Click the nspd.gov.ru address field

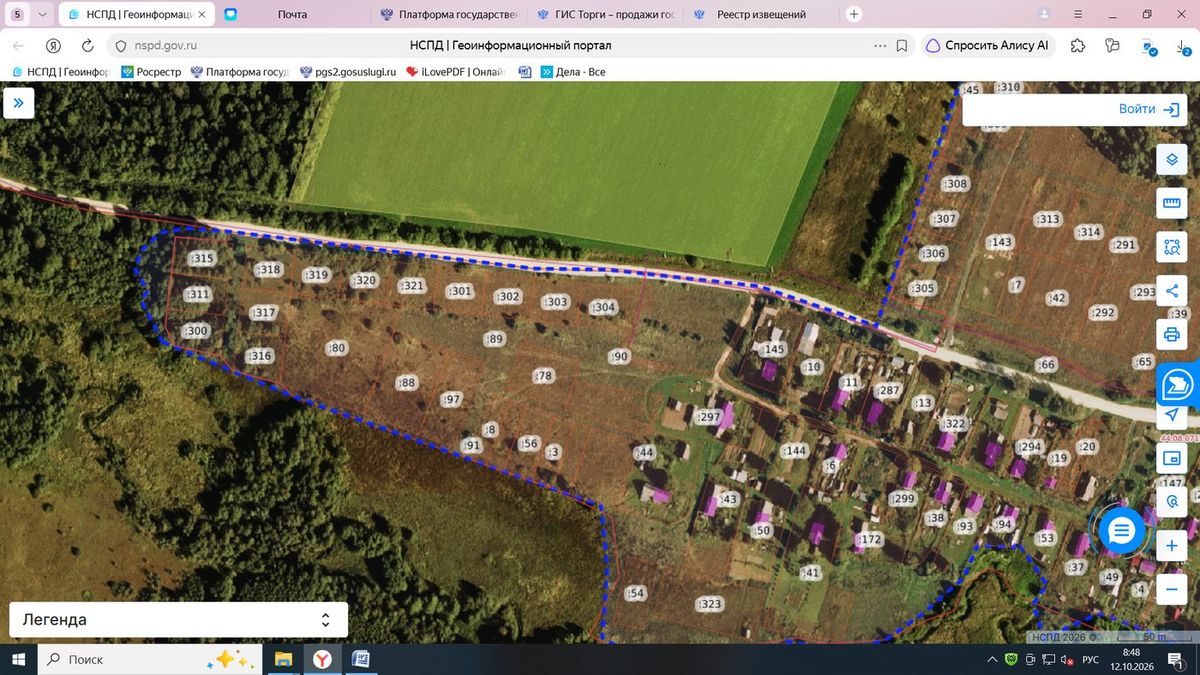(164, 45)
